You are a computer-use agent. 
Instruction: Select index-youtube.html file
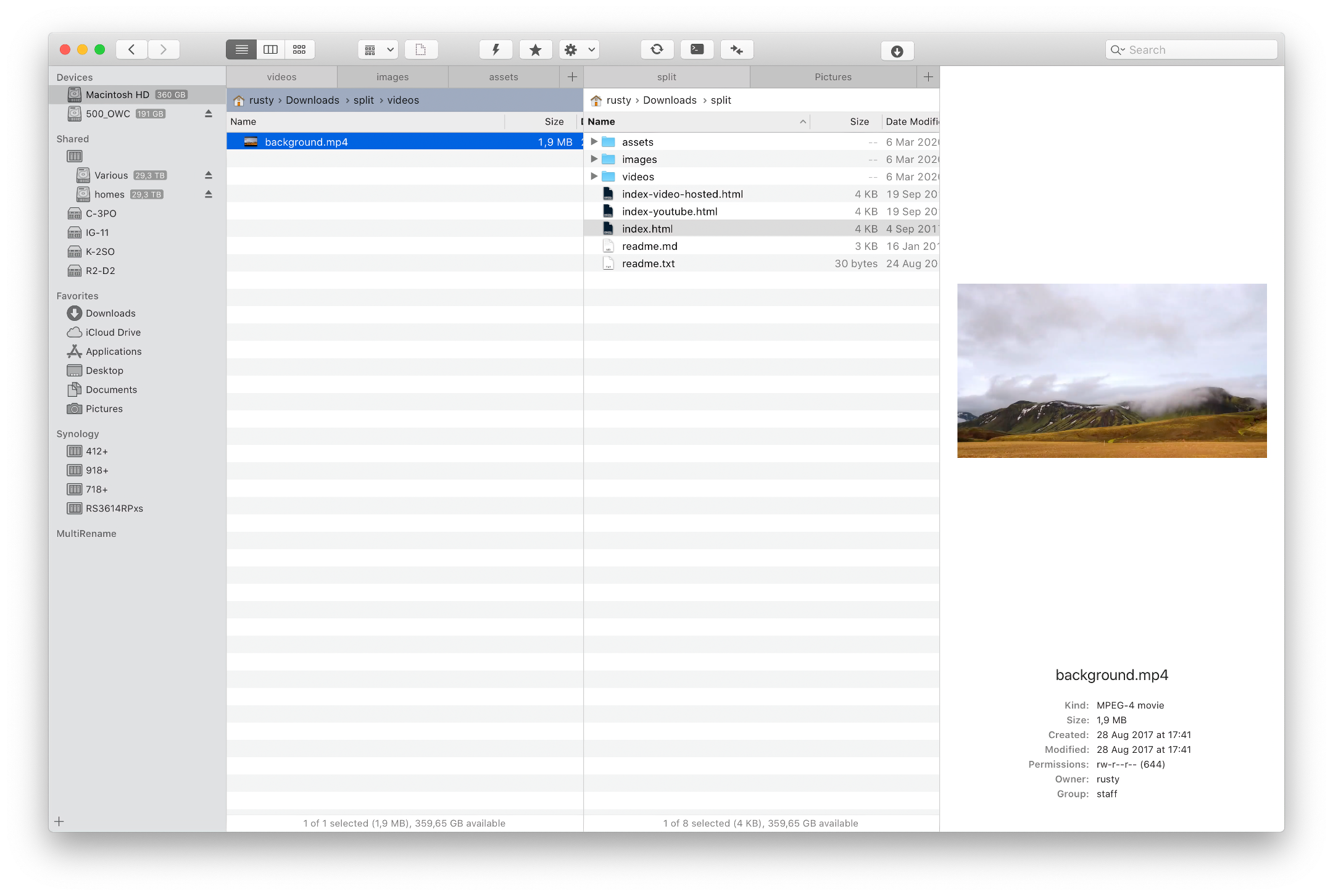762,211
